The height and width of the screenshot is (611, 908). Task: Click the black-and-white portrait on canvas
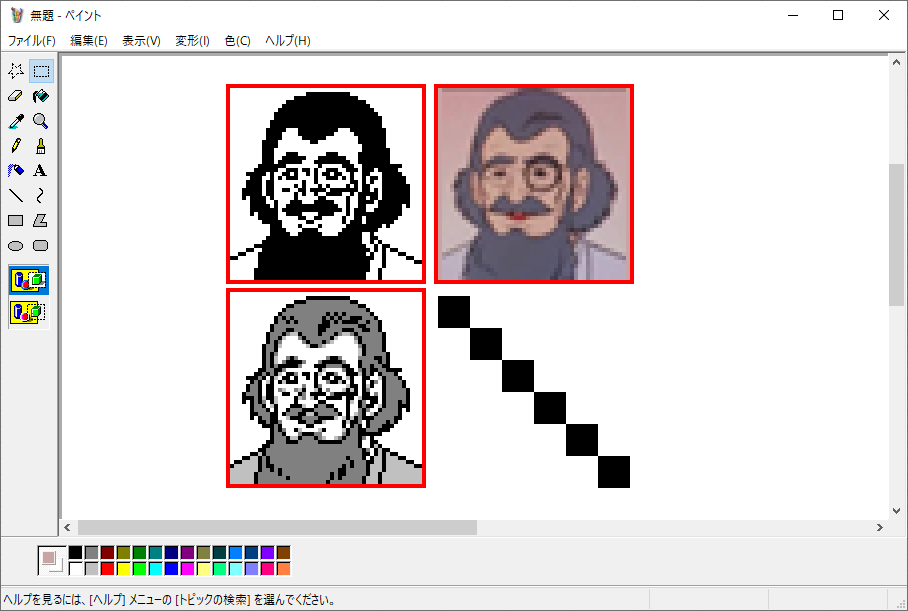[x=326, y=184]
